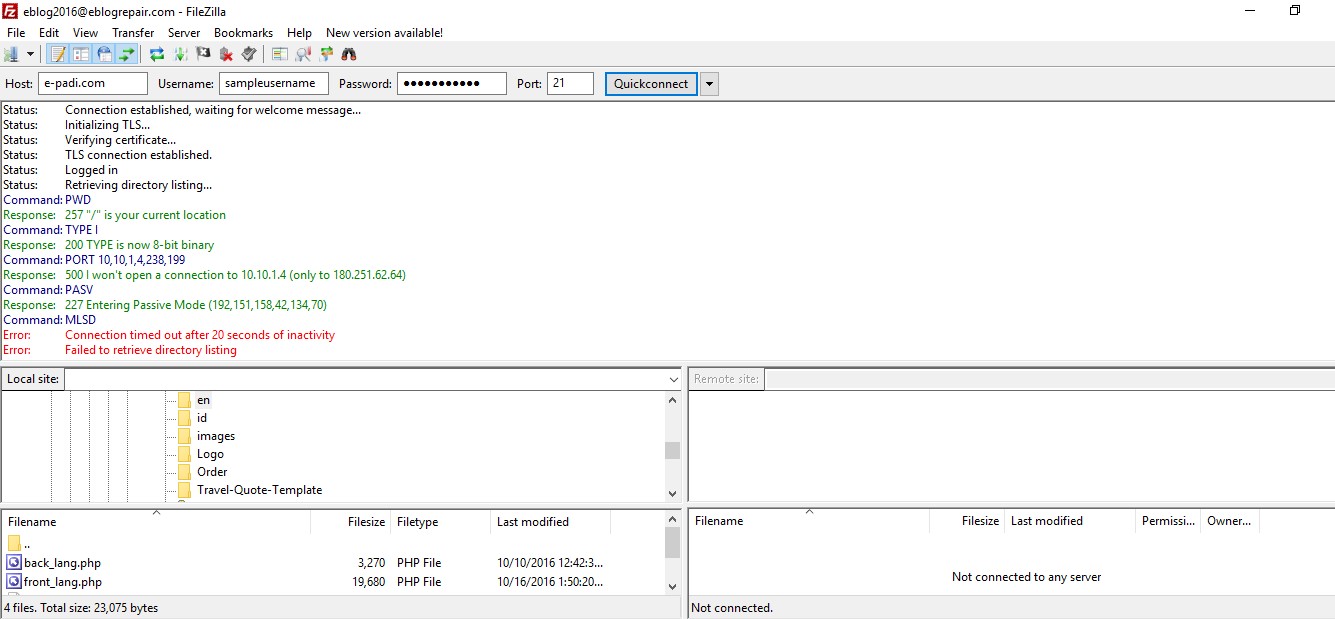Click the magnifier filter toolbar icon

pyautogui.click(x=302, y=54)
